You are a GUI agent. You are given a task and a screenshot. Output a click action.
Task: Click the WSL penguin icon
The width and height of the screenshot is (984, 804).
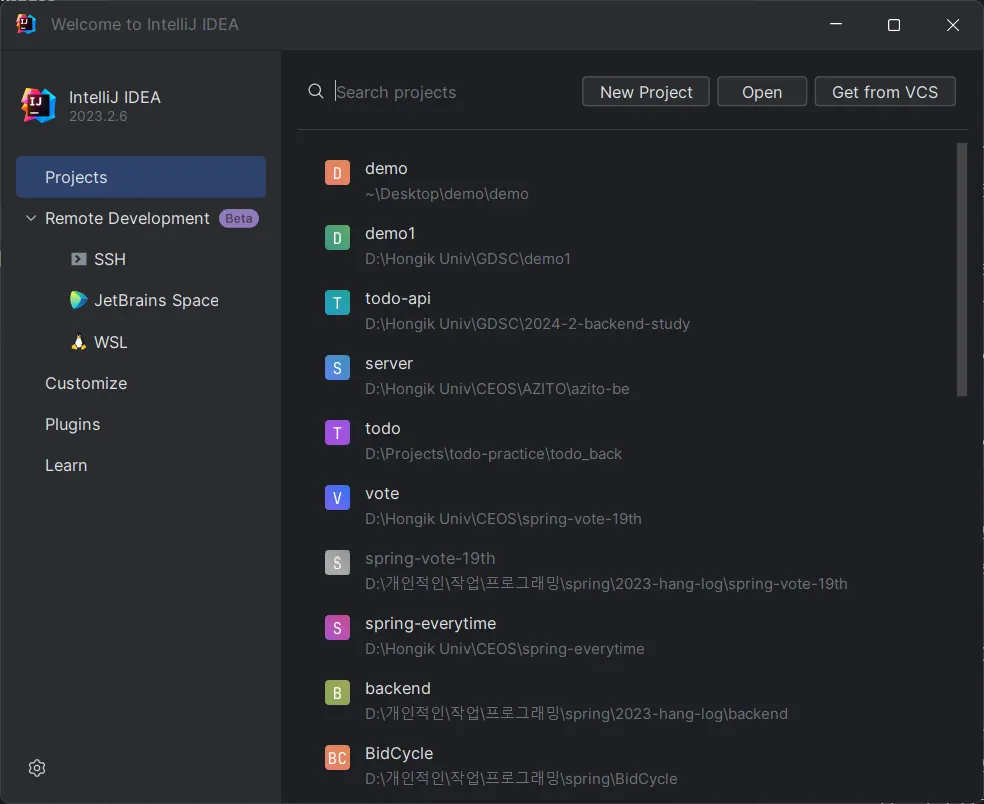[x=78, y=342]
